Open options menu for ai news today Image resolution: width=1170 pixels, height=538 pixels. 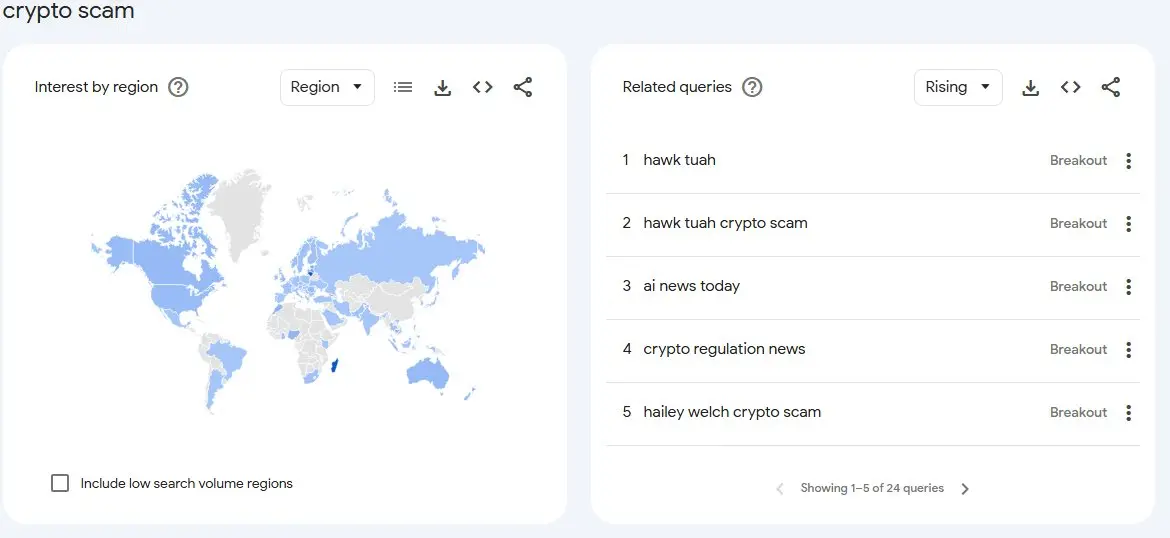(1128, 287)
